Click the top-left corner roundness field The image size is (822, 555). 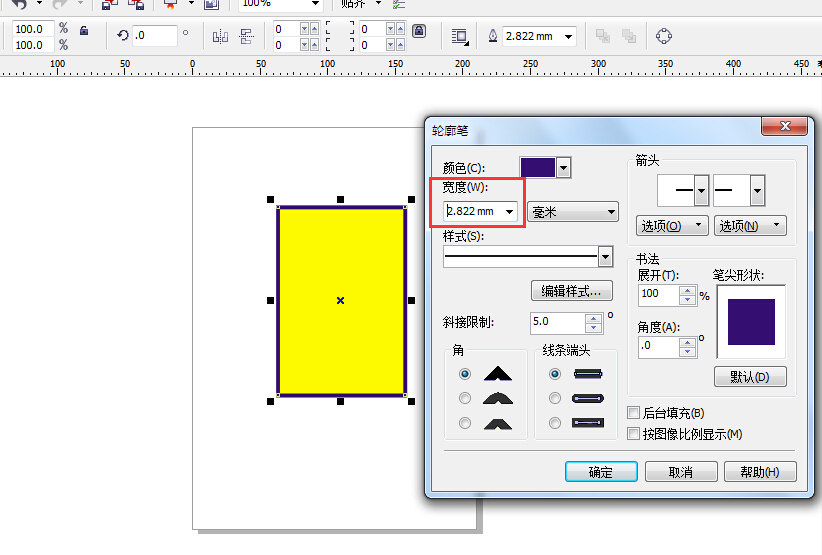(x=286, y=29)
